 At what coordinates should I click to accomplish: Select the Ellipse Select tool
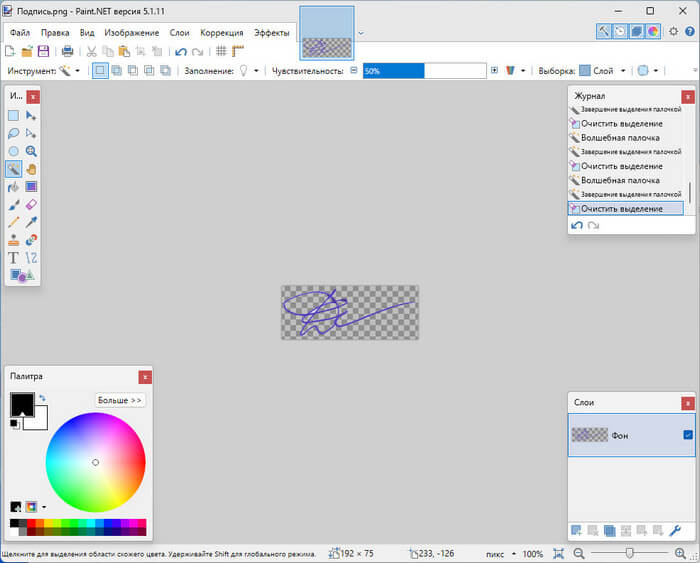tap(13, 151)
